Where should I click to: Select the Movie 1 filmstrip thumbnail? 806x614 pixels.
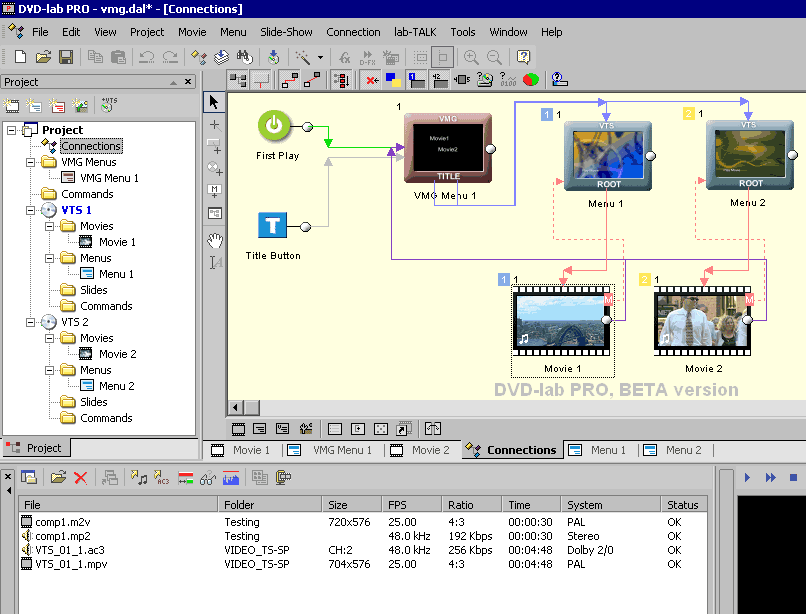[562, 321]
